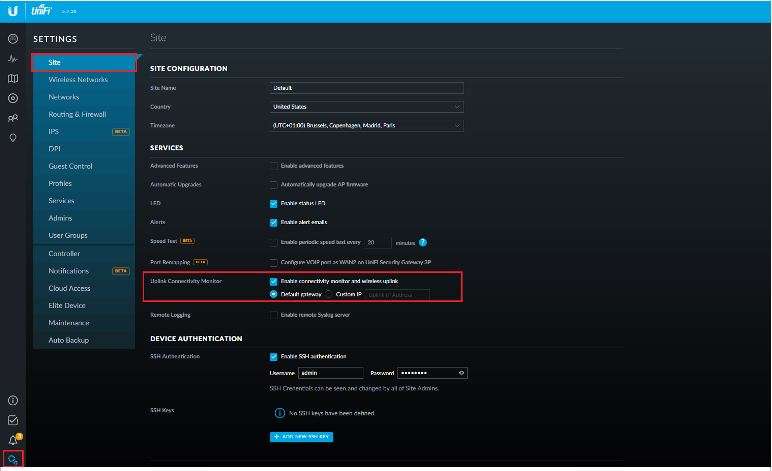772x471 pixels.
Task: Open the Country dropdown
Action: [367, 106]
